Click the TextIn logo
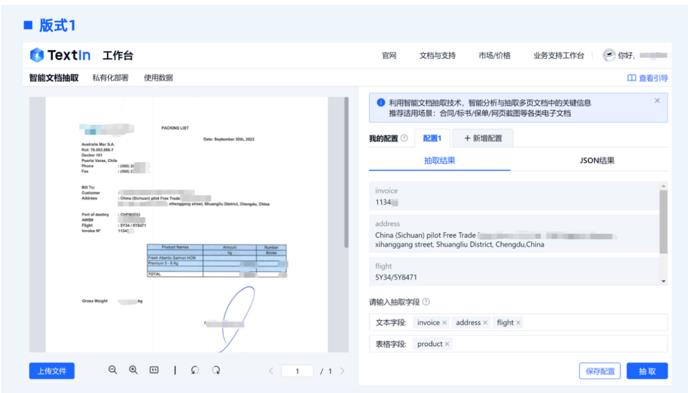688x393 pixels. click(x=60, y=55)
